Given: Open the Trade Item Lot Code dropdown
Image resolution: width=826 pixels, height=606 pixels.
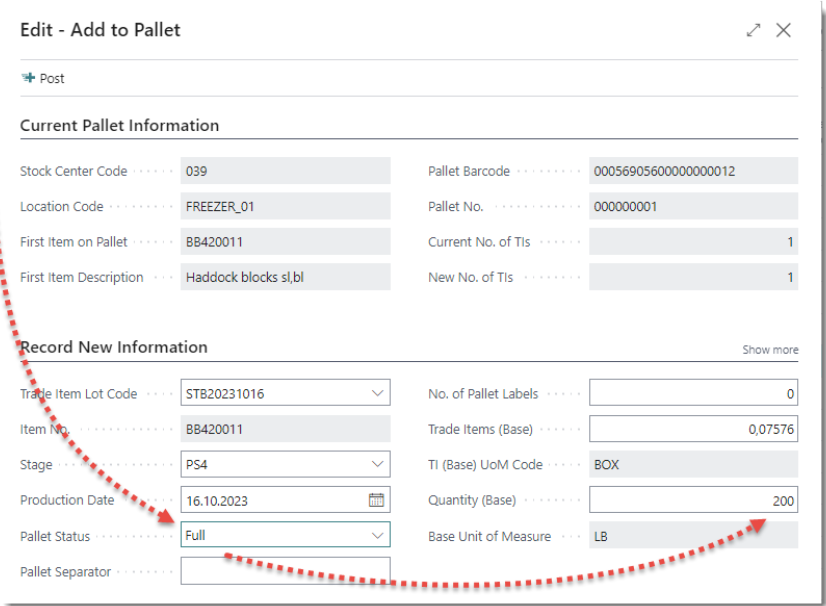Looking at the screenshot, I should click(x=377, y=394).
